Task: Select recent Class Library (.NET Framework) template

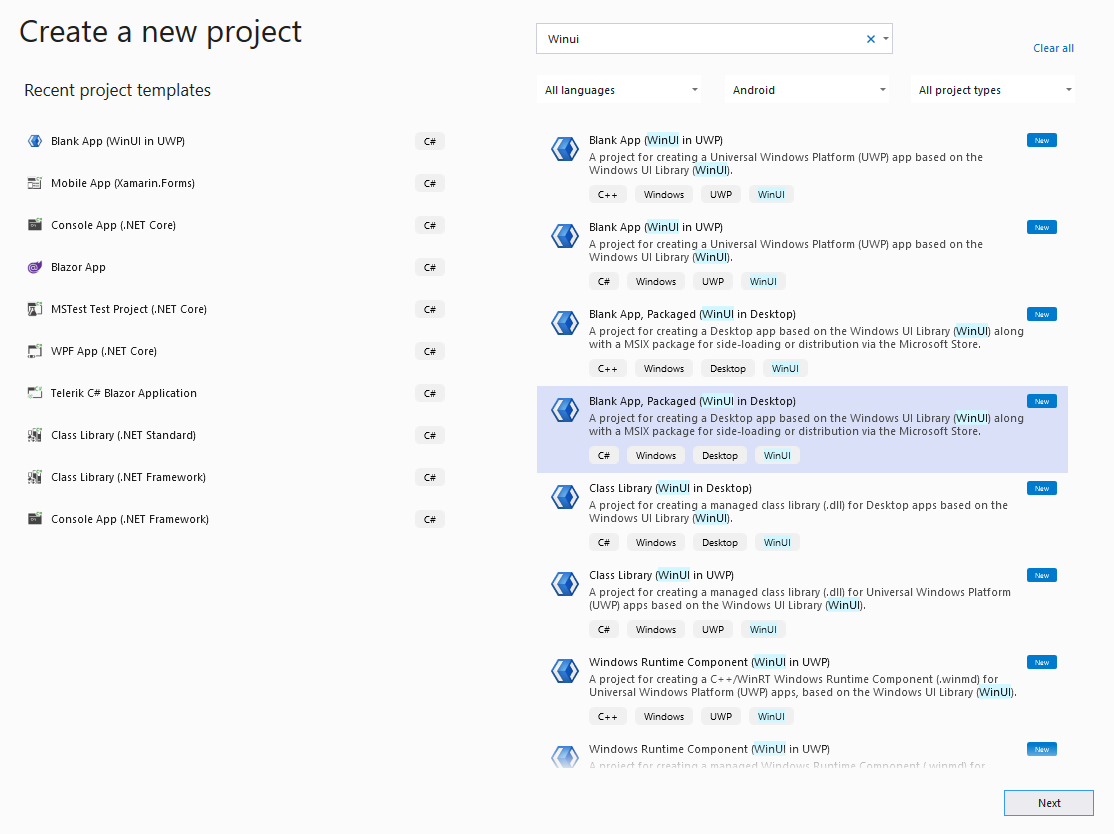Action: [128, 477]
